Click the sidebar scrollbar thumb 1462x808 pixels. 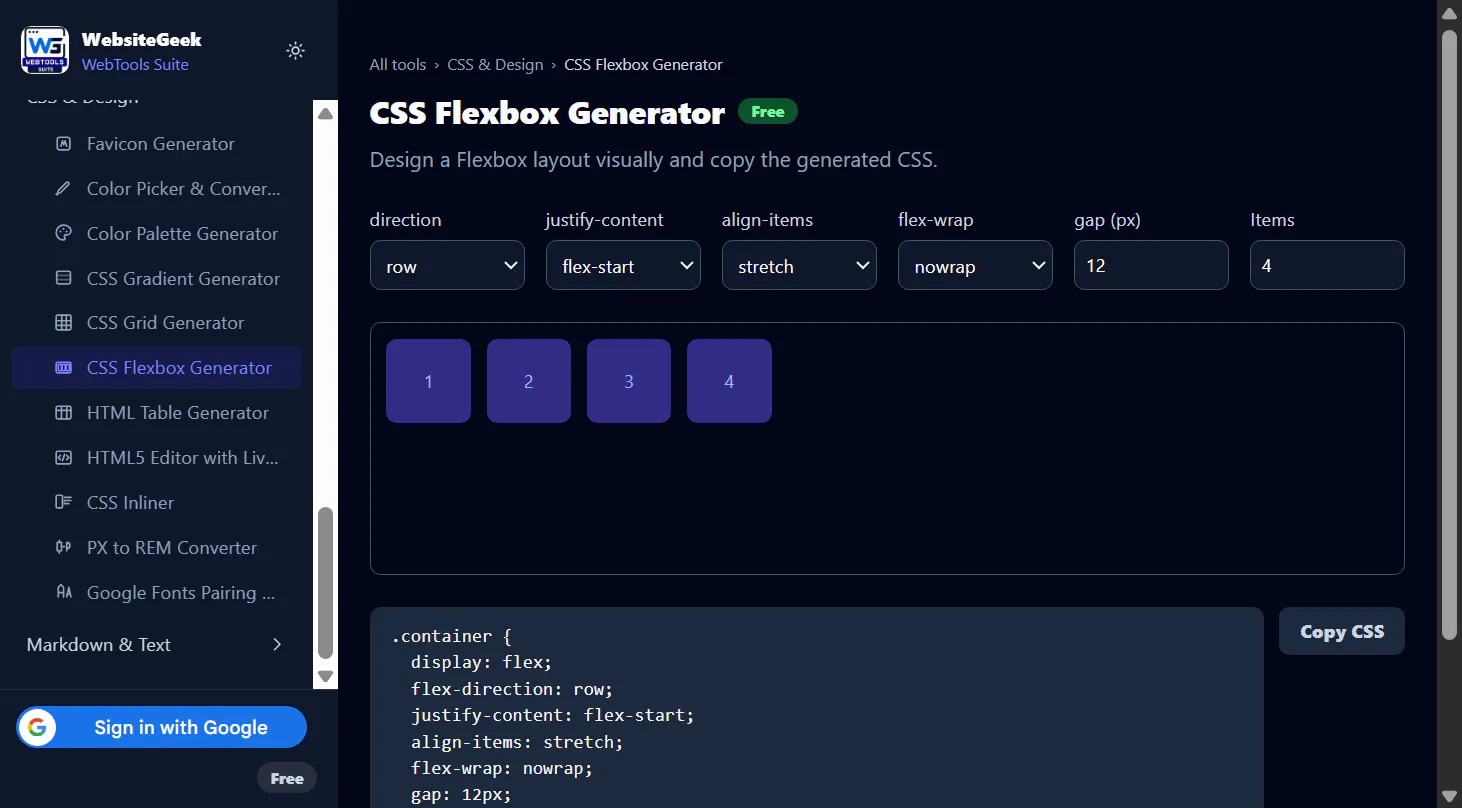[x=325, y=583]
